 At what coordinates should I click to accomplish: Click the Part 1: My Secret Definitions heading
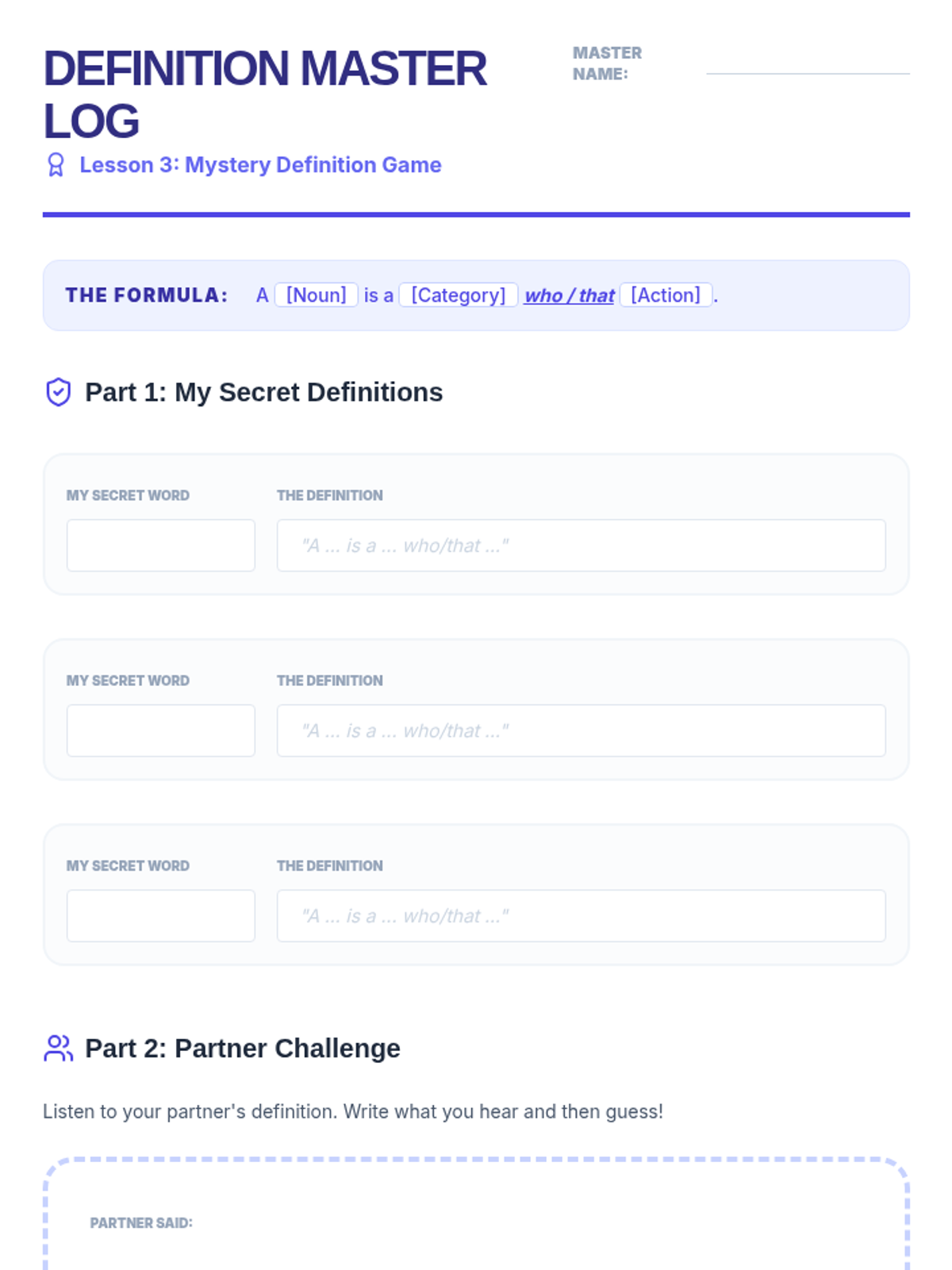tap(263, 392)
